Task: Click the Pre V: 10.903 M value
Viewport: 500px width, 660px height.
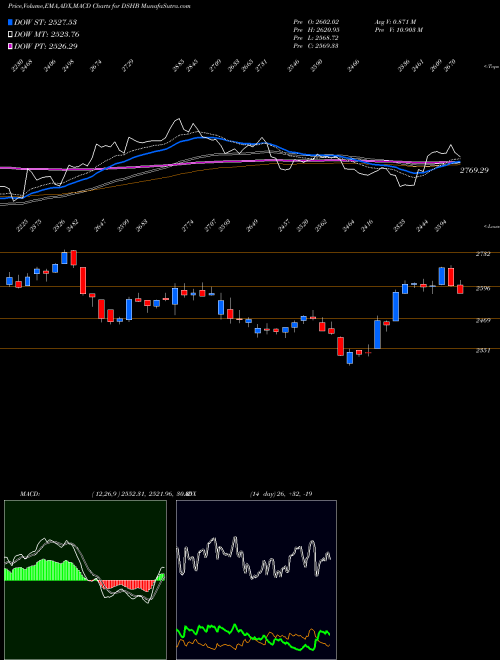Action: tap(398, 30)
